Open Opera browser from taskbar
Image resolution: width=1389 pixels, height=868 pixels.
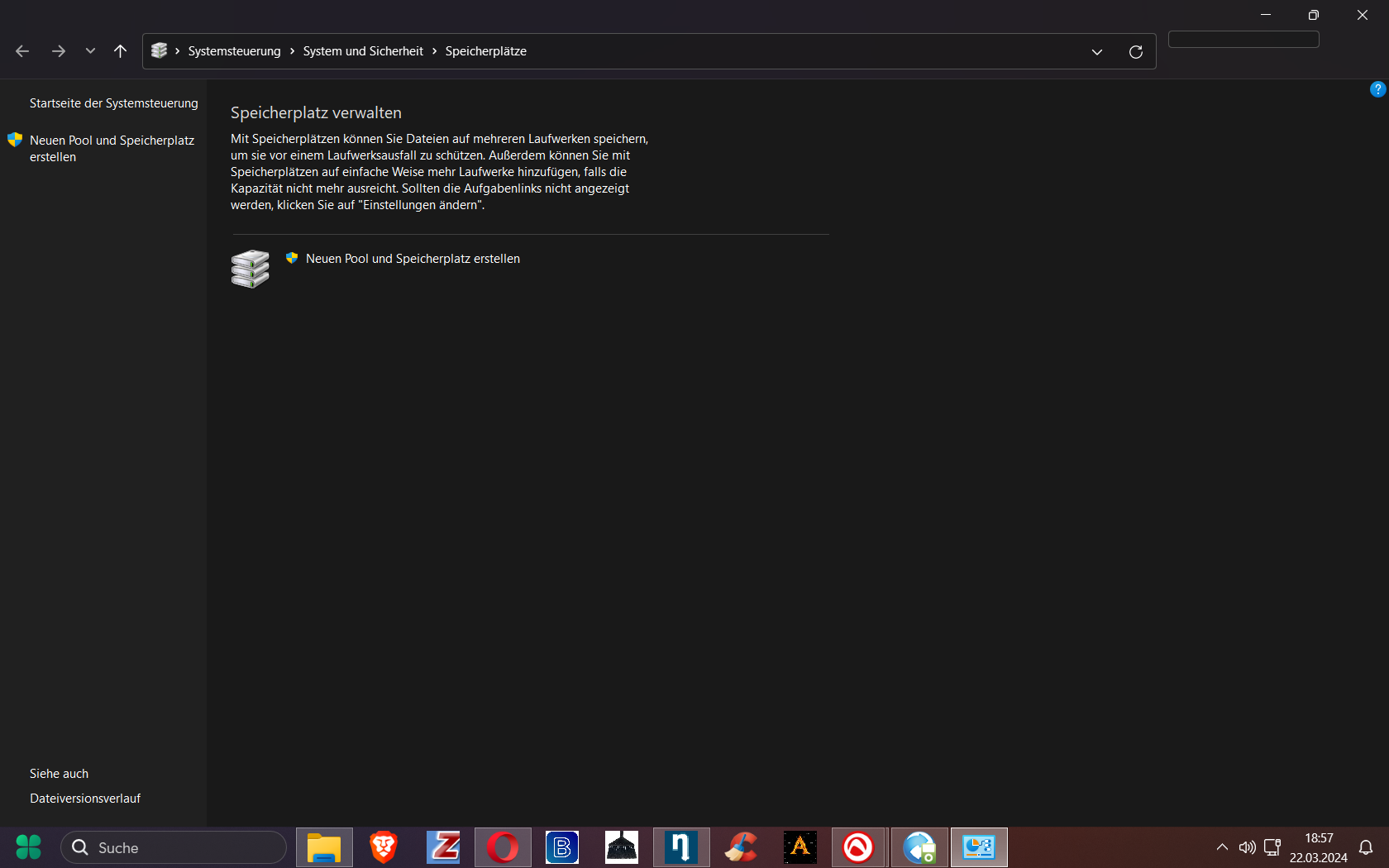click(503, 847)
